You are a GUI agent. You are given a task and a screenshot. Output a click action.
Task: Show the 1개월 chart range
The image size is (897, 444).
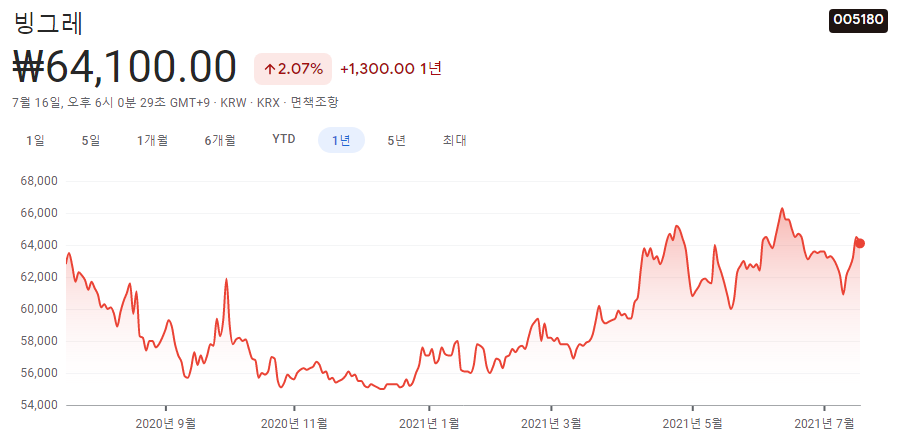[152, 140]
